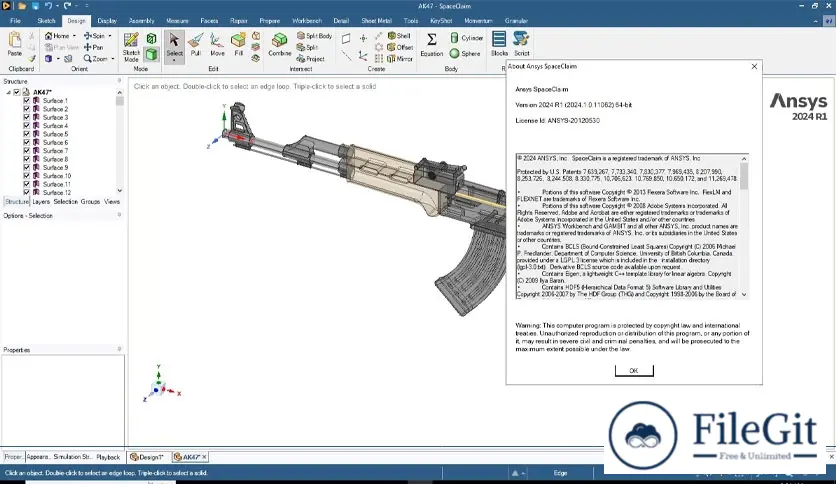This screenshot has width=836, height=484.
Task: Open the Layers panel tab
Action: click(41, 202)
